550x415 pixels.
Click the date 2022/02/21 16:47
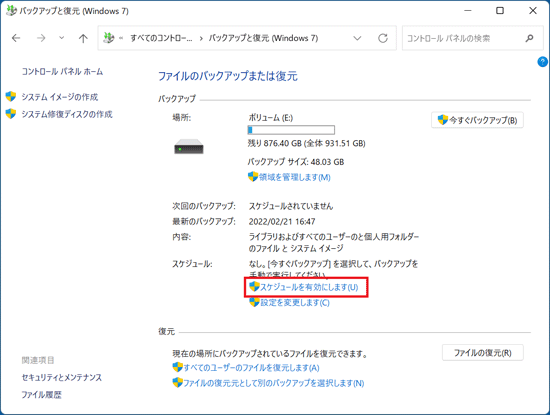click(282, 221)
